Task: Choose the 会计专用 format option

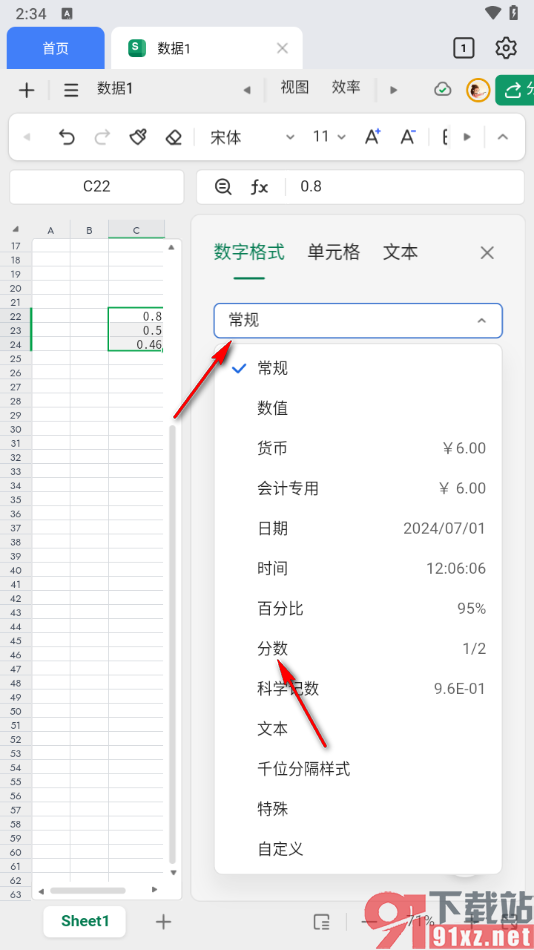Action: click(x=358, y=488)
